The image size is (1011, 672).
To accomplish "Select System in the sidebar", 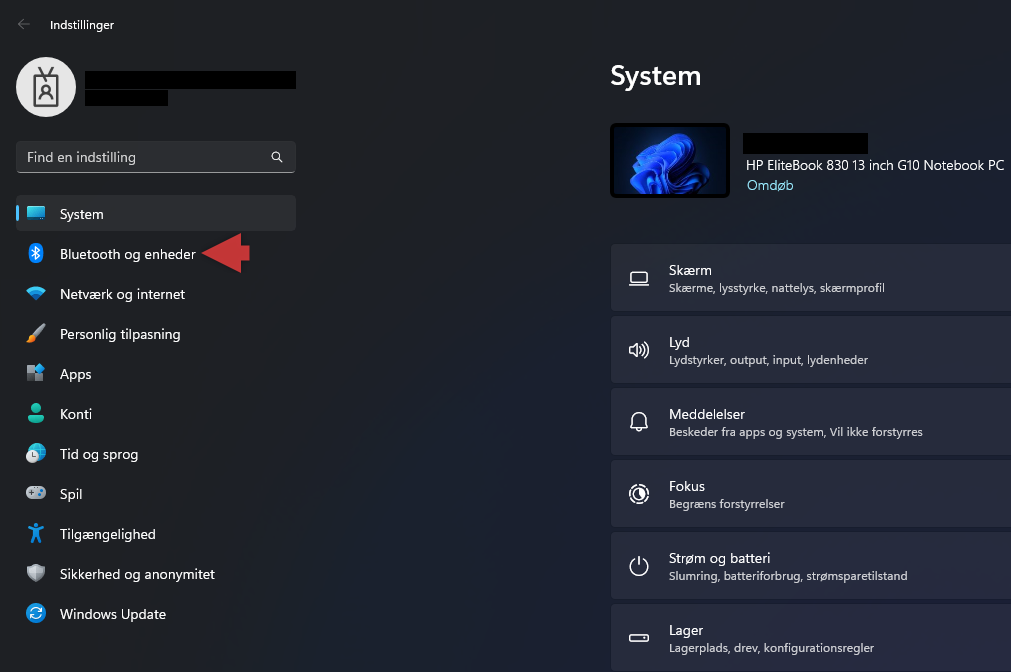I will 156,213.
